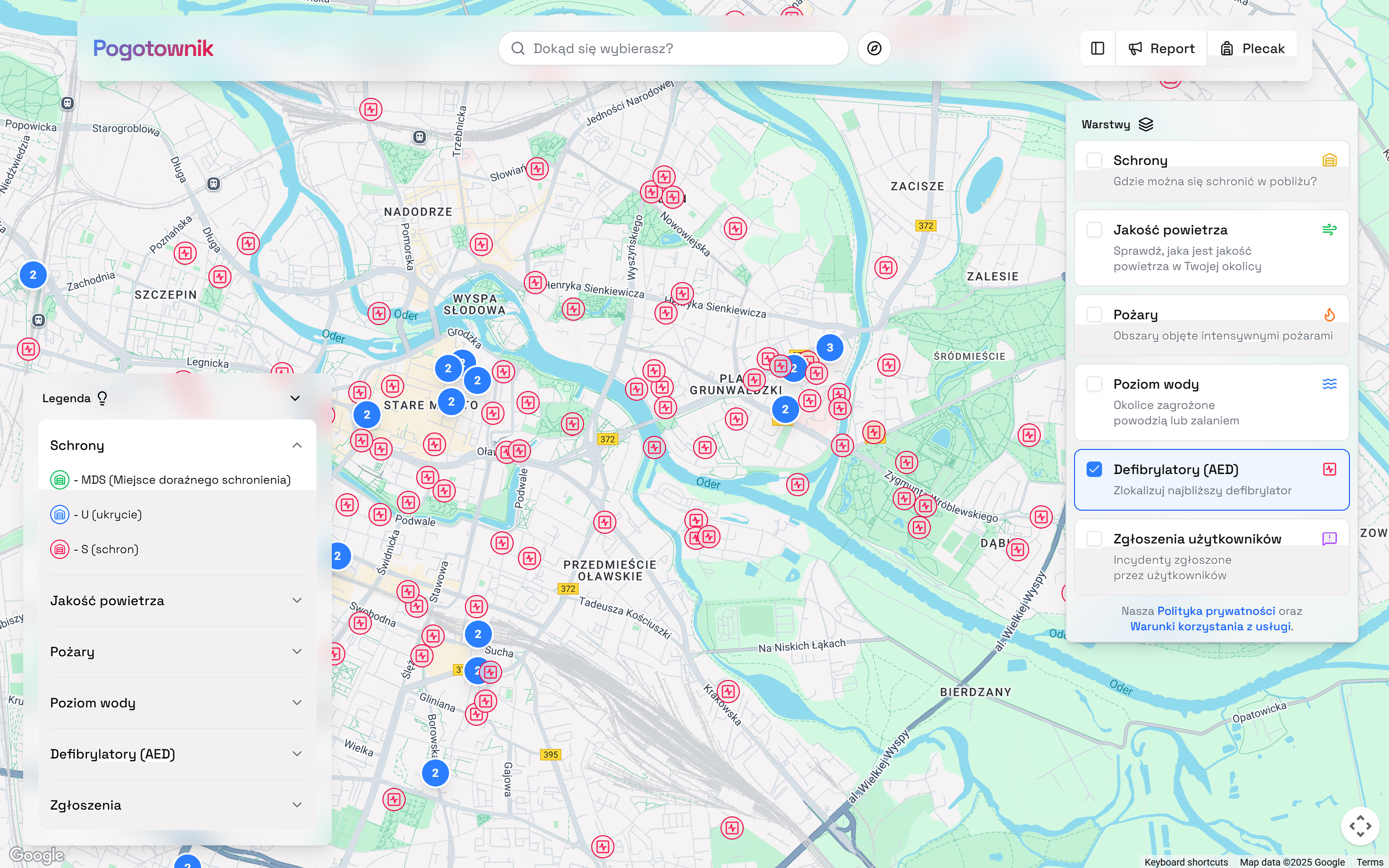Click the AED heart icon in Defibrylatory row
The height and width of the screenshot is (868, 1389).
coord(1330,469)
